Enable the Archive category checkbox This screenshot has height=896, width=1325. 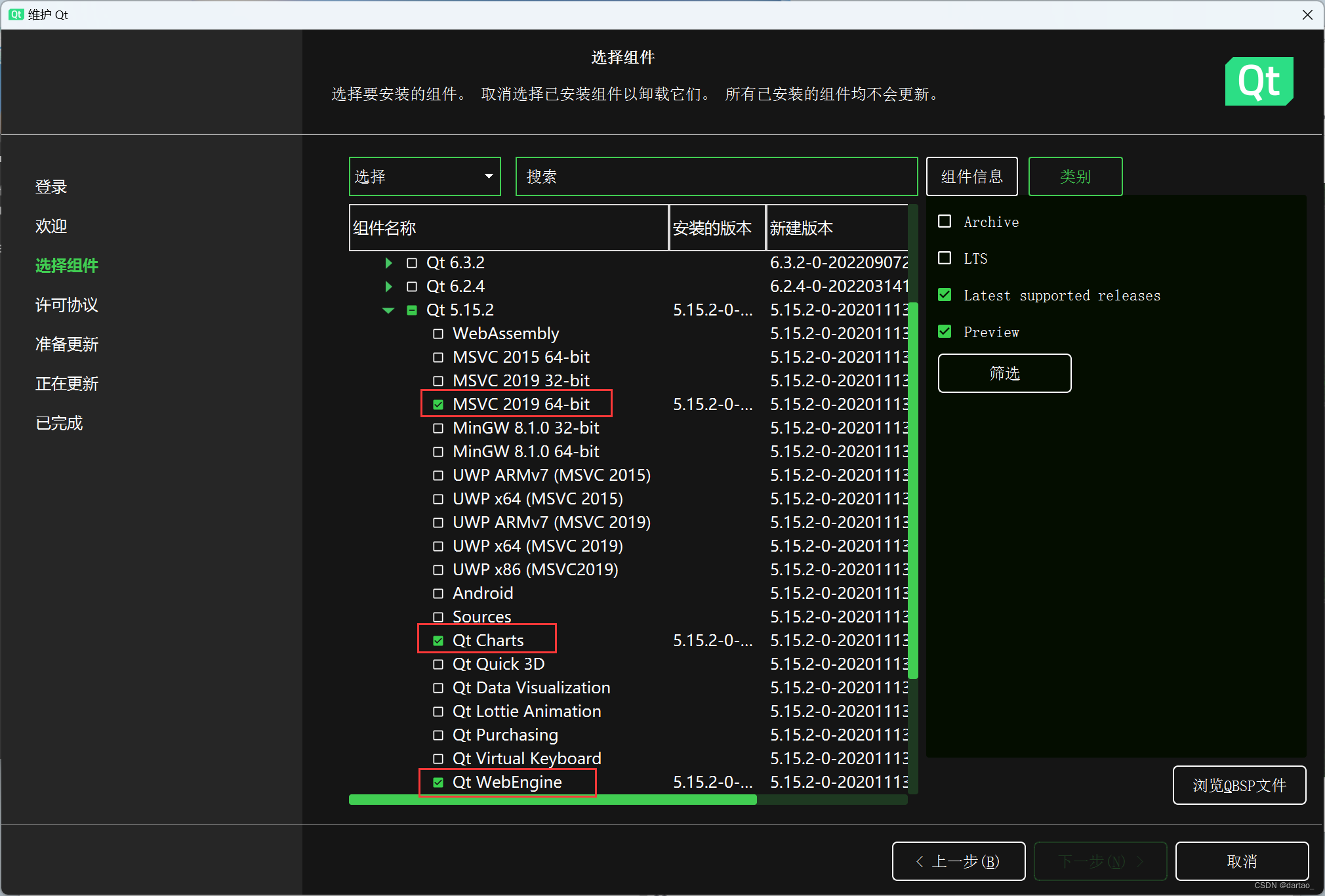pos(945,222)
